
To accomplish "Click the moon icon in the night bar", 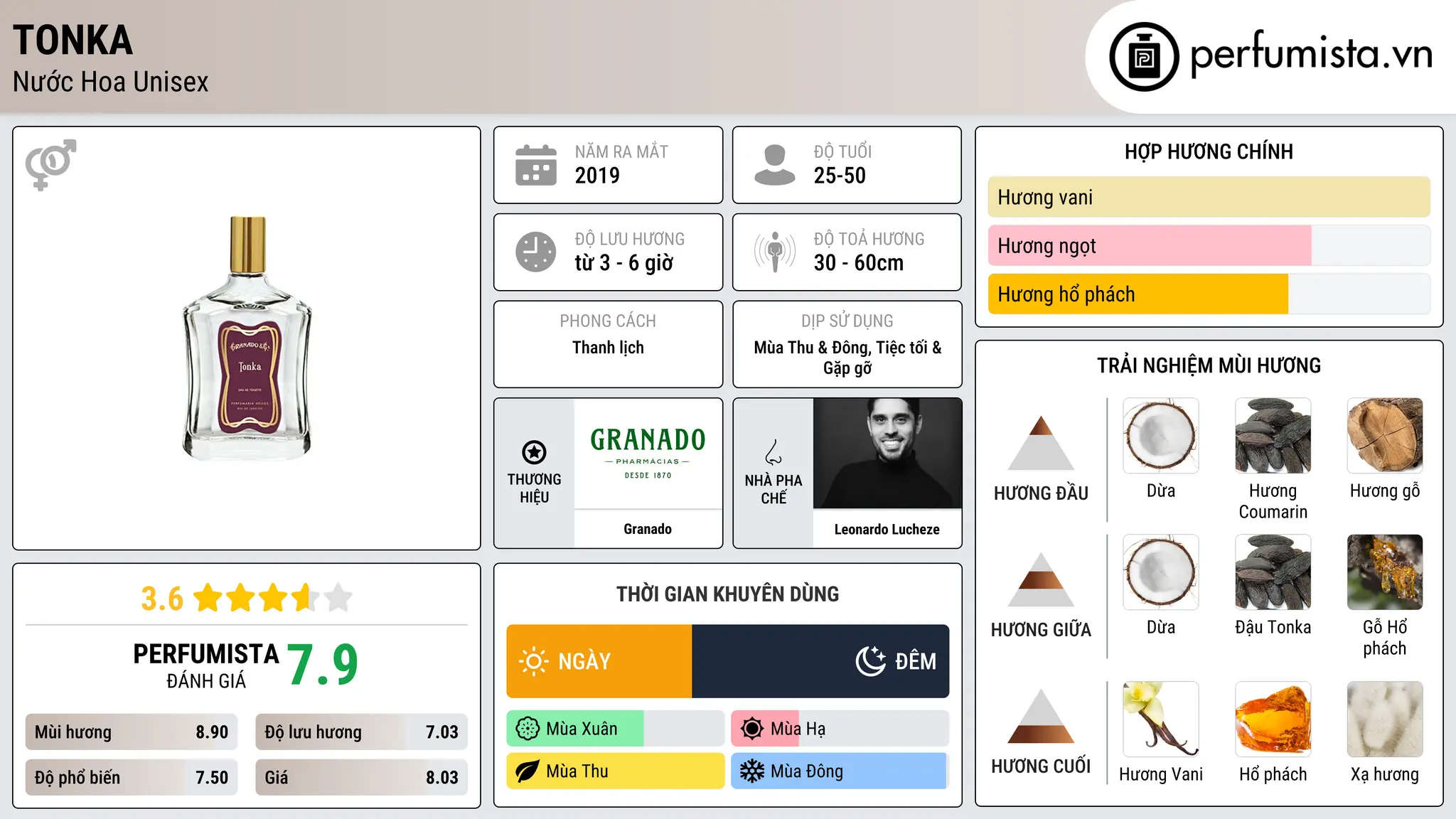I will coord(871,661).
